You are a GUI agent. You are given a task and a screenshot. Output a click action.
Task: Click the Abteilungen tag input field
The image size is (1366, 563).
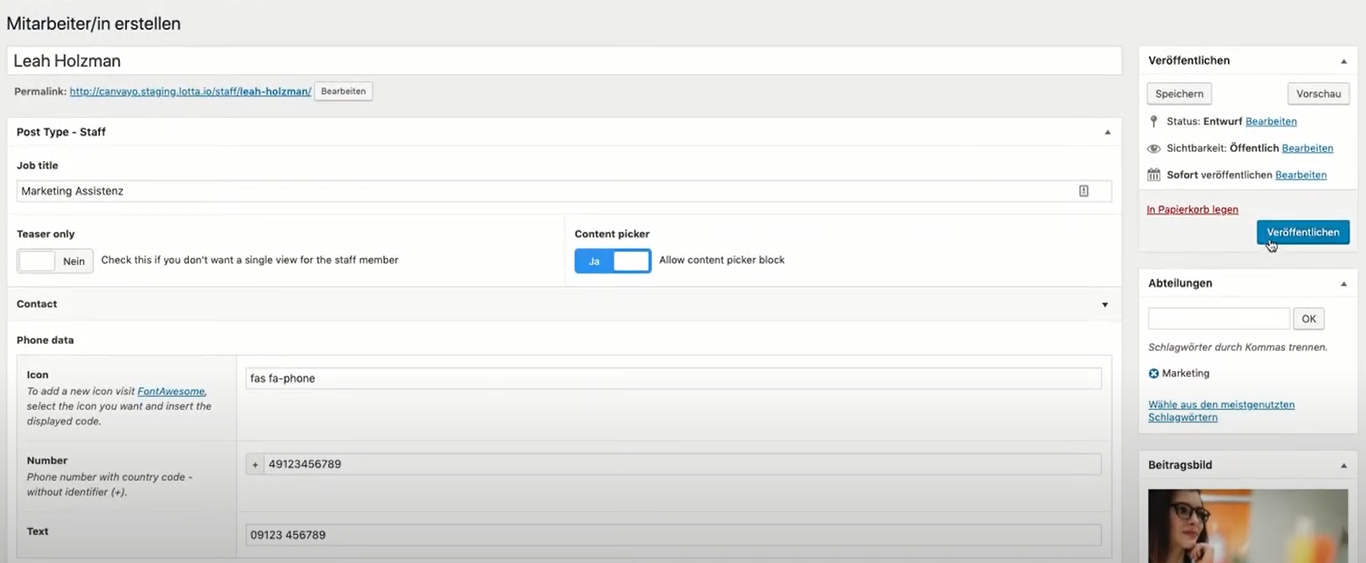click(x=1218, y=319)
